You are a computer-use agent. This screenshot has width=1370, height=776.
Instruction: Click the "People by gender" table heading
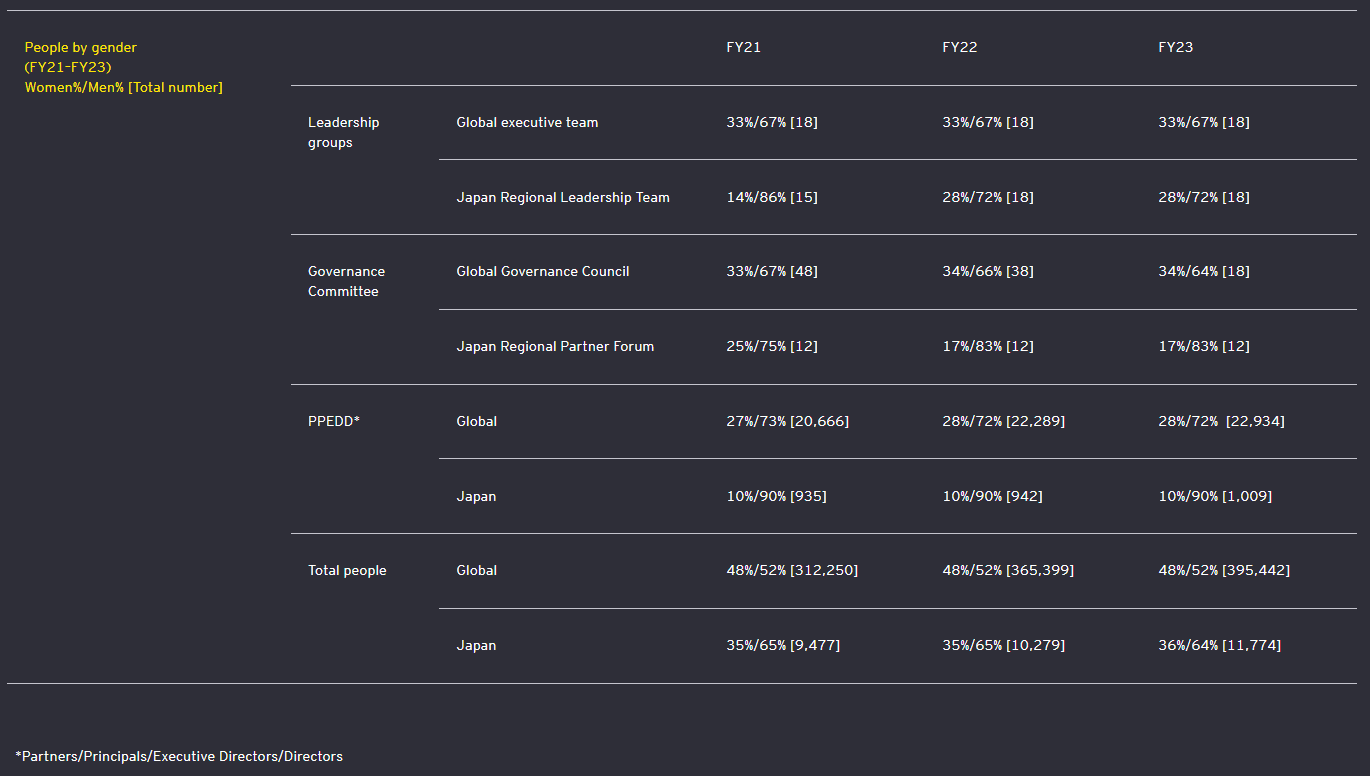pos(81,48)
